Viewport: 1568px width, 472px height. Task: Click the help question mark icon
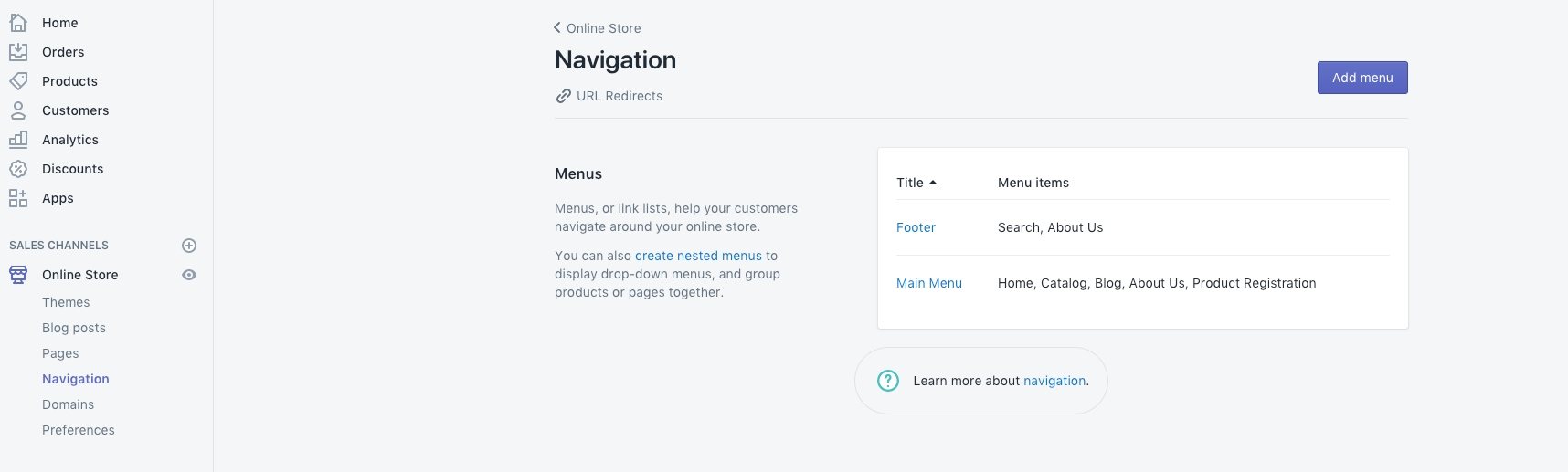click(x=888, y=381)
